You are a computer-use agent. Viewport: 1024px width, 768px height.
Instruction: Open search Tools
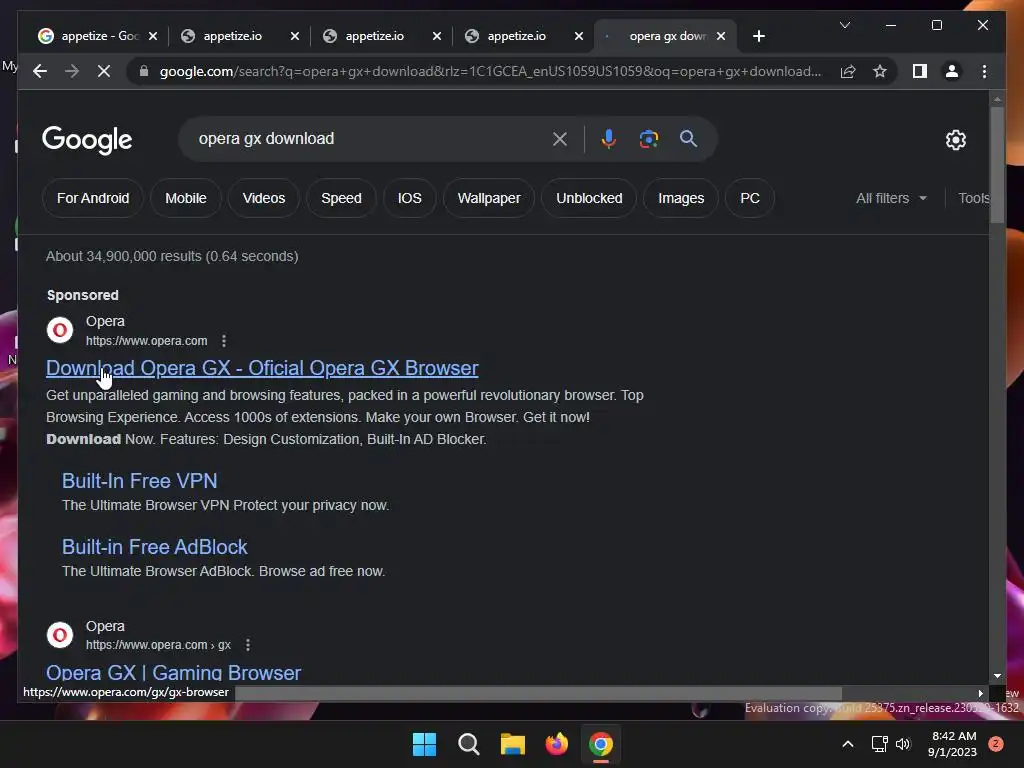[x=973, y=198]
